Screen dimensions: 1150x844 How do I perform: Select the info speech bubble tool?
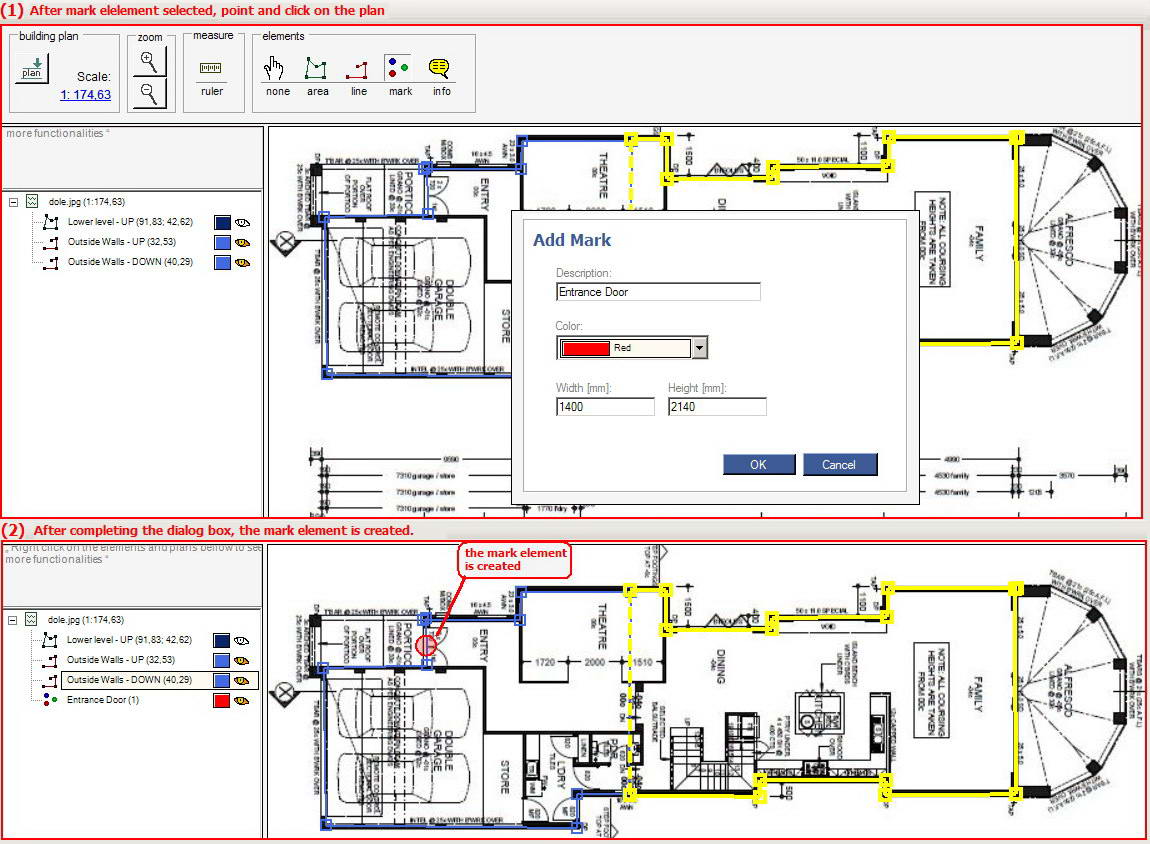pyautogui.click(x=439, y=68)
